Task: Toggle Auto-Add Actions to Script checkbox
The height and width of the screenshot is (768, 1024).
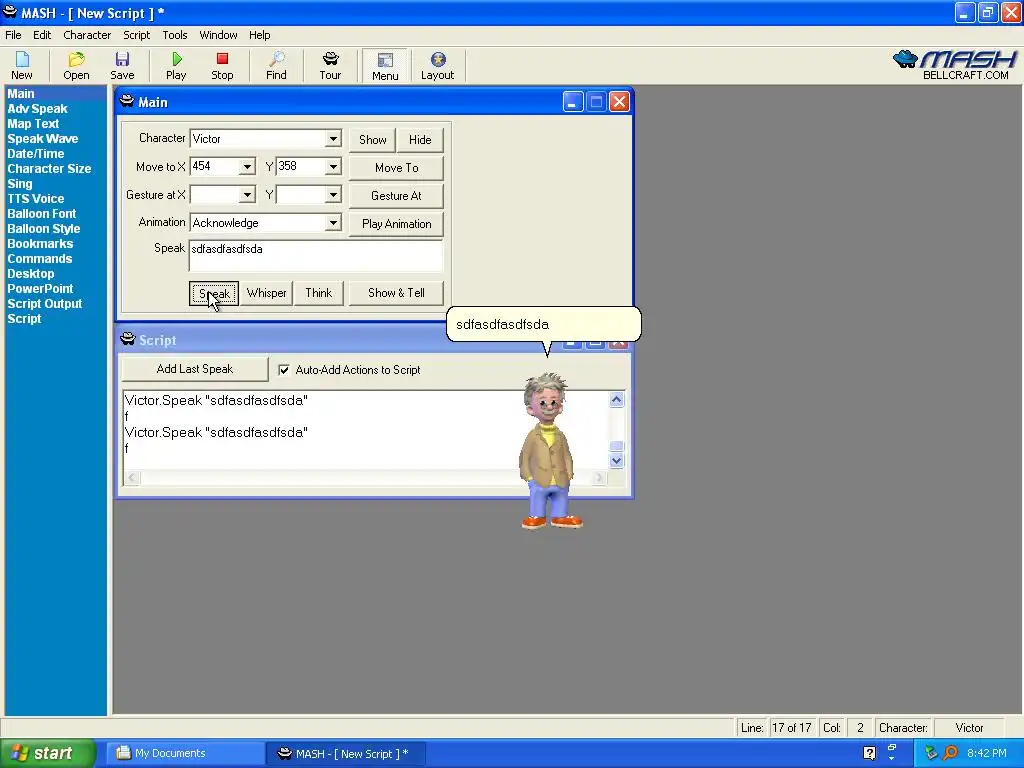Action: [284, 370]
